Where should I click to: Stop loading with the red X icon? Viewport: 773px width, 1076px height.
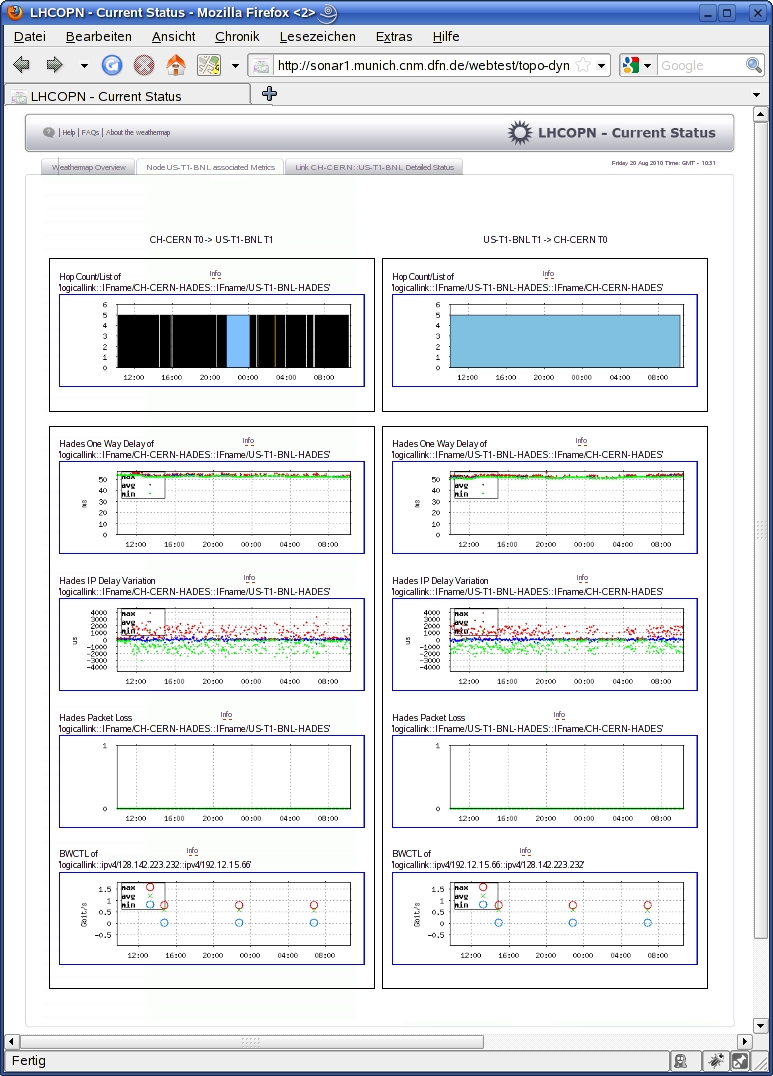coord(143,65)
